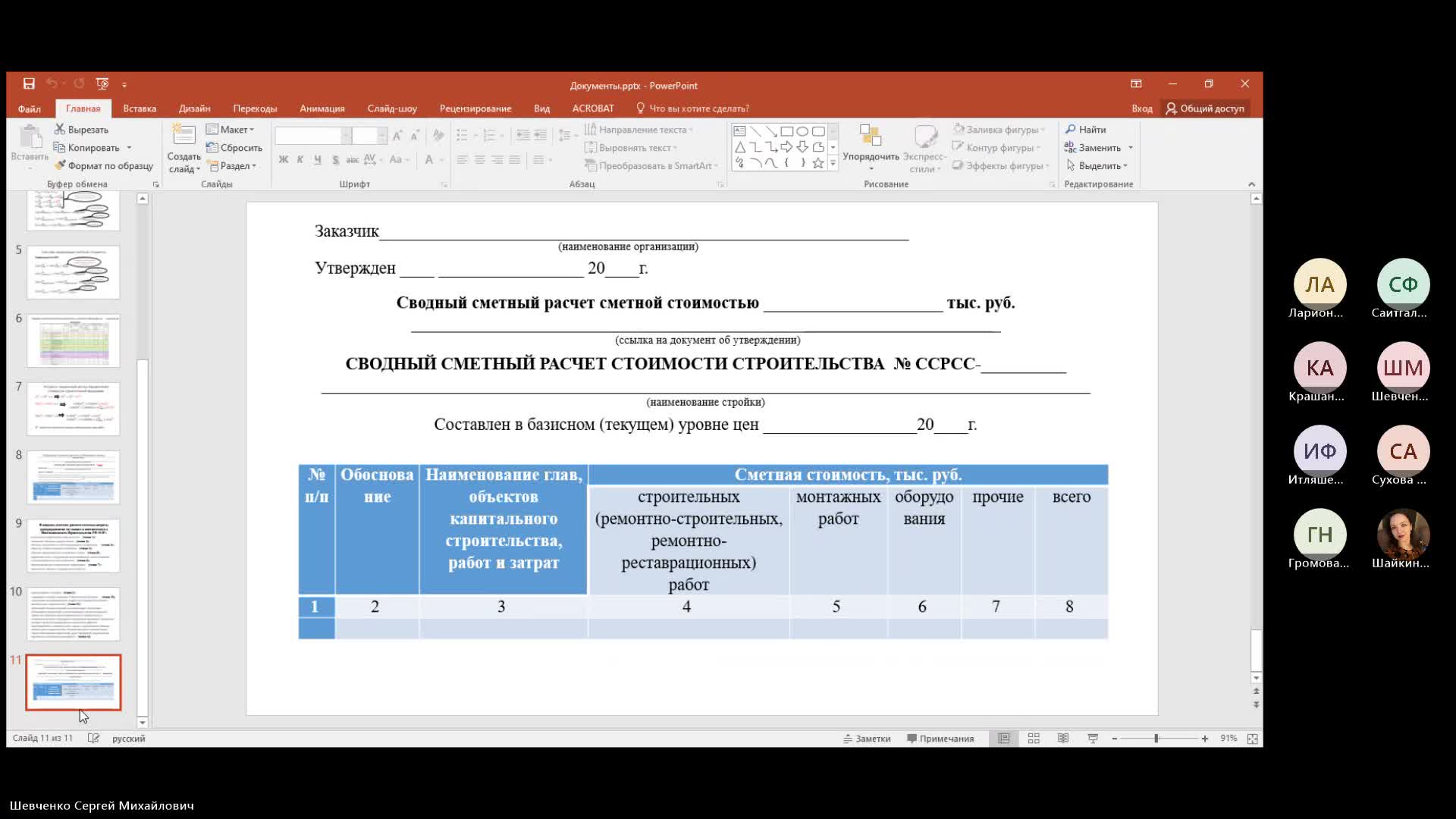This screenshot has width=1456, height=819.
Task: Click the Share (Общий доступ) button
Action: (1205, 108)
